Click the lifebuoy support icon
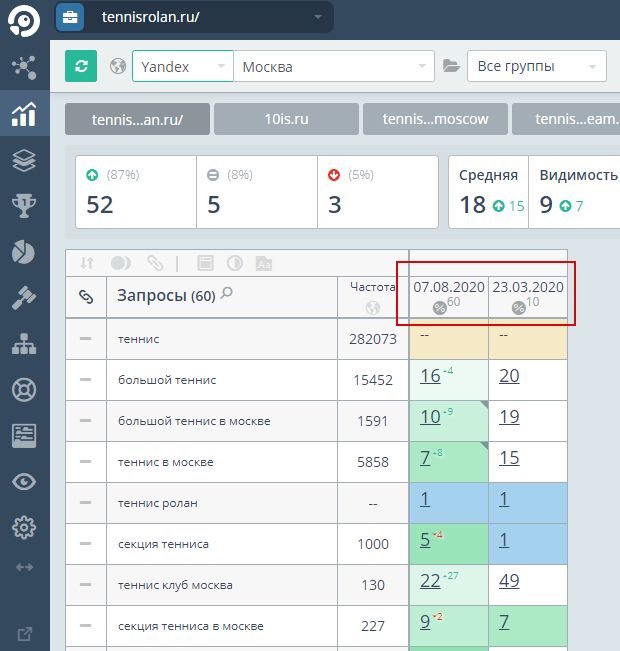Image resolution: width=620 pixels, height=651 pixels. 24,389
